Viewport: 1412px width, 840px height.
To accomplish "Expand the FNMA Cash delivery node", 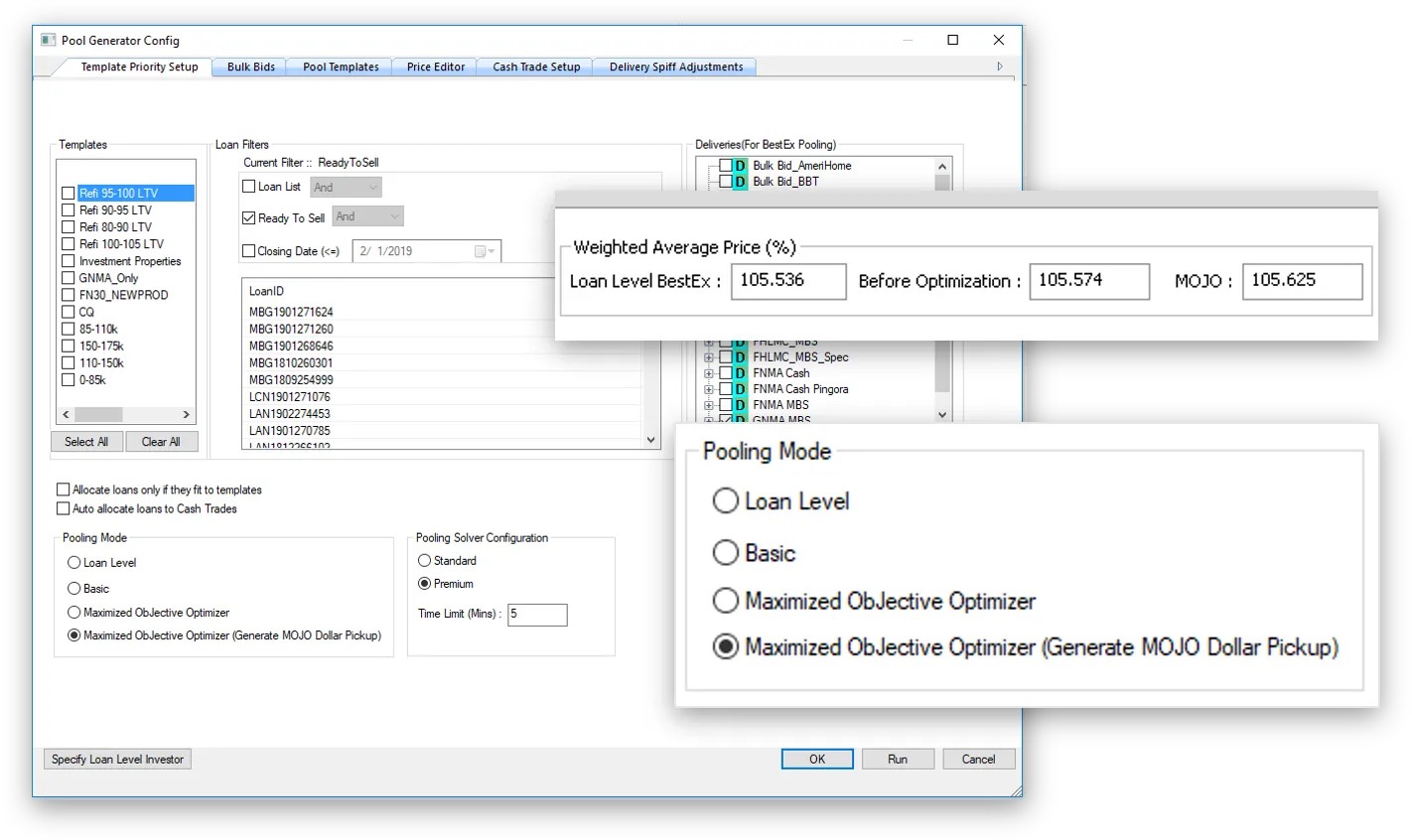I will [709, 373].
